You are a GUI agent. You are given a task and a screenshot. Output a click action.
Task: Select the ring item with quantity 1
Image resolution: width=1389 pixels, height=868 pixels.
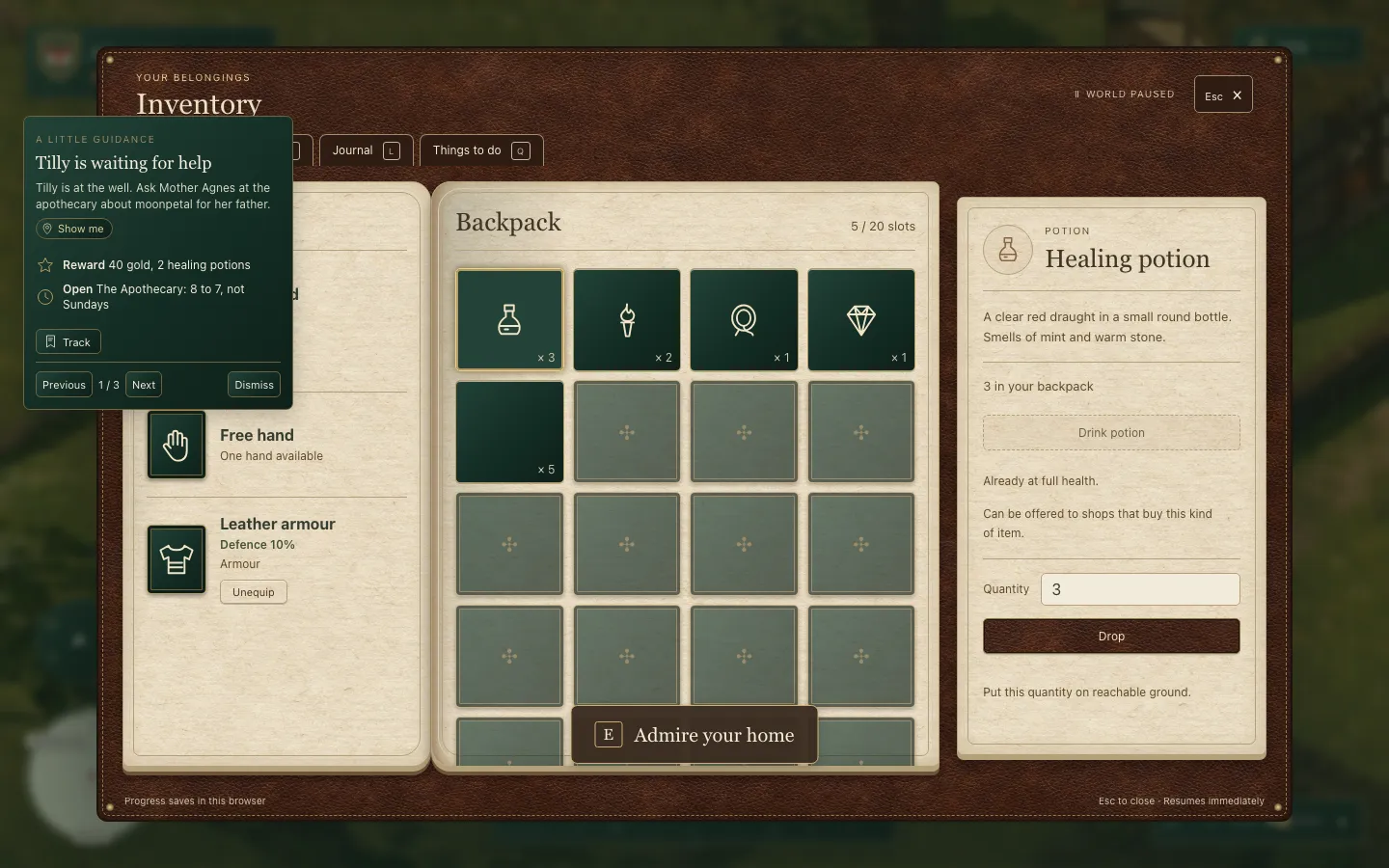(x=744, y=319)
